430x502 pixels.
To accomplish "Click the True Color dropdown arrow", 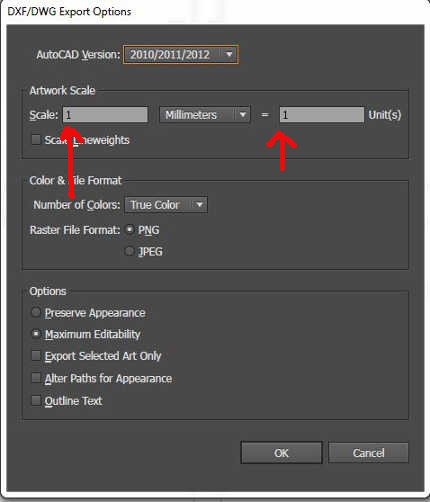I will click(x=199, y=205).
